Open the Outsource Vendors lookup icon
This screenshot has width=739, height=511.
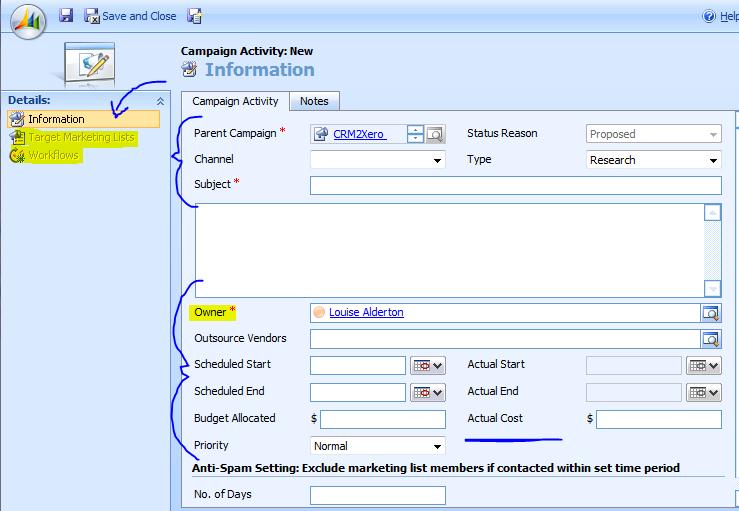[711, 339]
